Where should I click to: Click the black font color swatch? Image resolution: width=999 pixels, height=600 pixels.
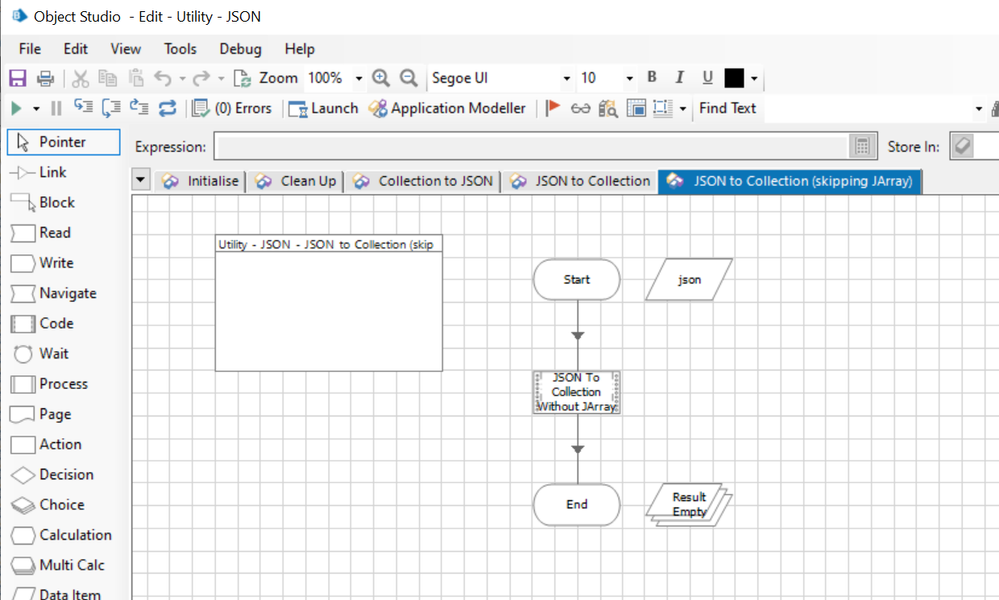pyautogui.click(x=734, y=78)
